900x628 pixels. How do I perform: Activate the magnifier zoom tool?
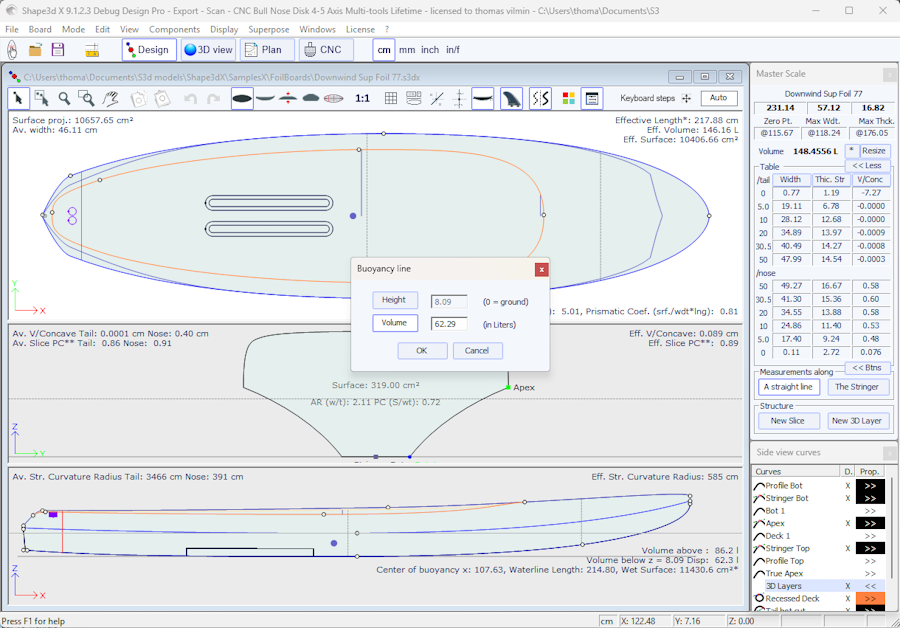pyautogui.click(x=64, y=98)
